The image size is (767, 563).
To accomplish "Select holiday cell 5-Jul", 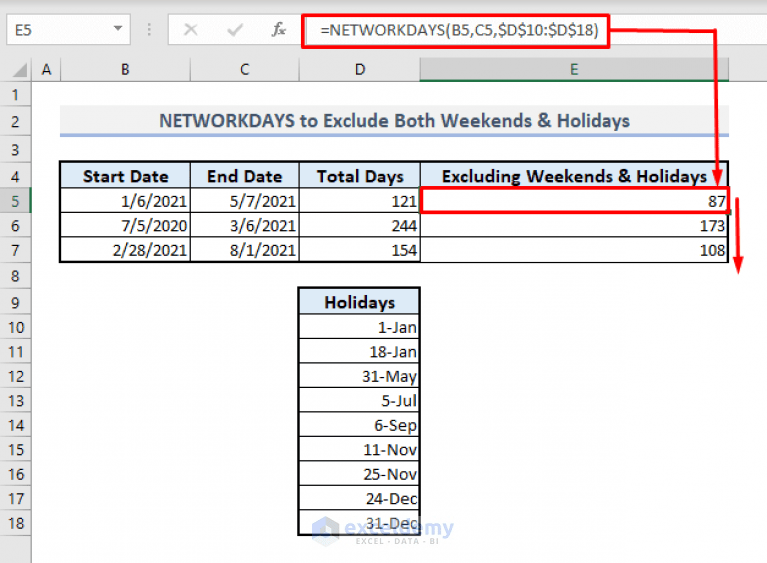I will 360,401.
